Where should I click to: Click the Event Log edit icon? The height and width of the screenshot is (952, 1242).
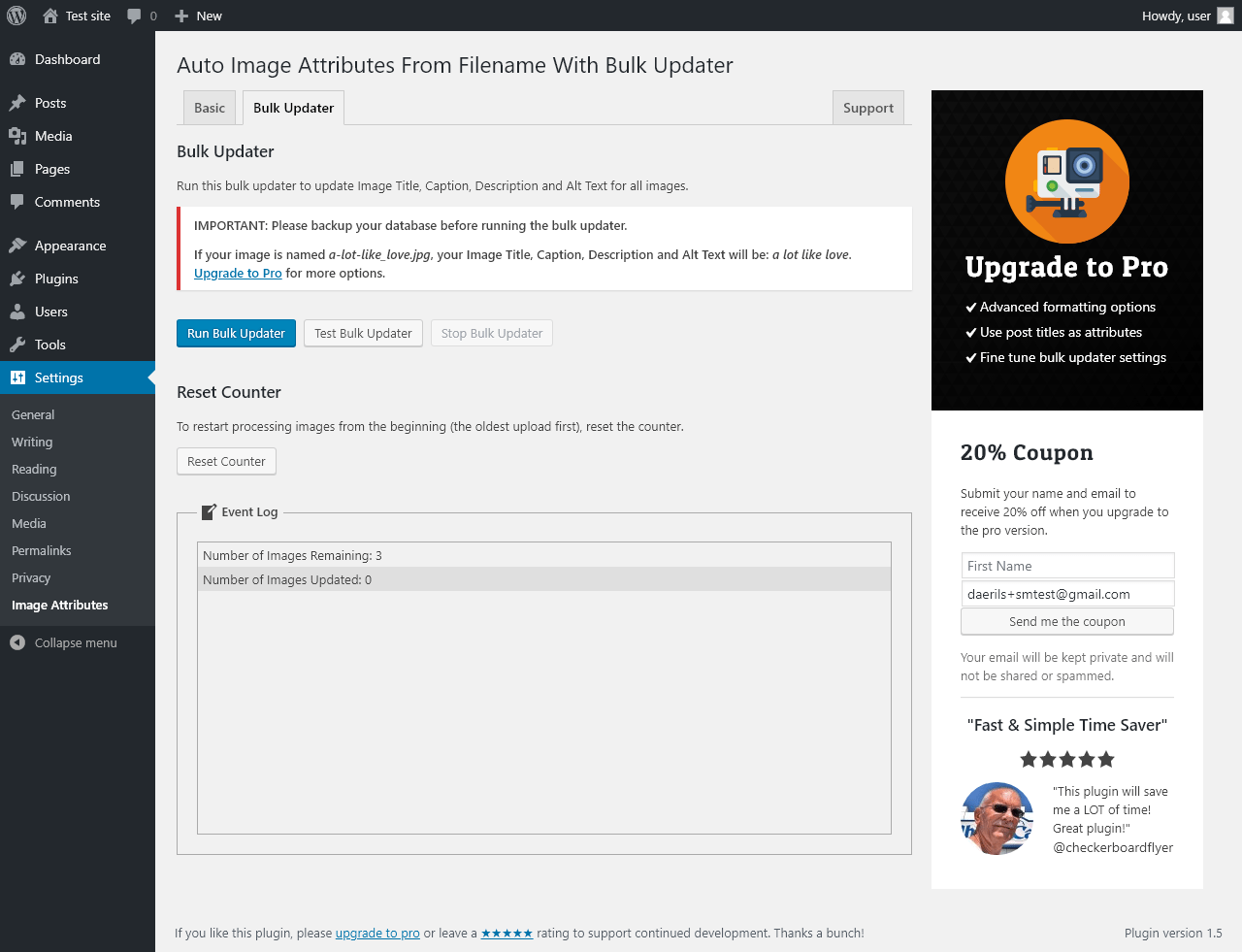tap(209, 511)
